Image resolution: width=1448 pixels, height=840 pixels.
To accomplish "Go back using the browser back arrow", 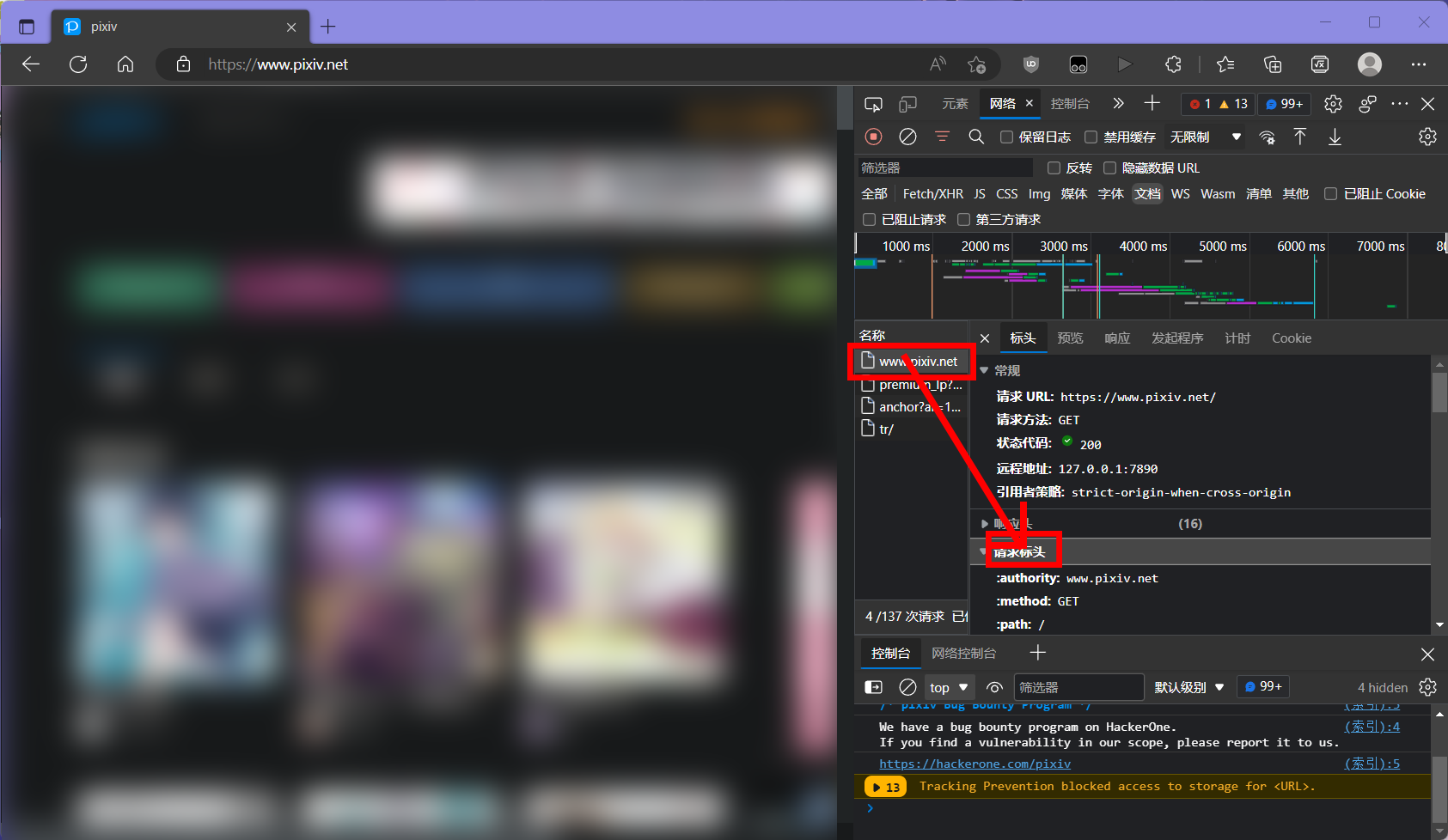I will tap(31, 64).
